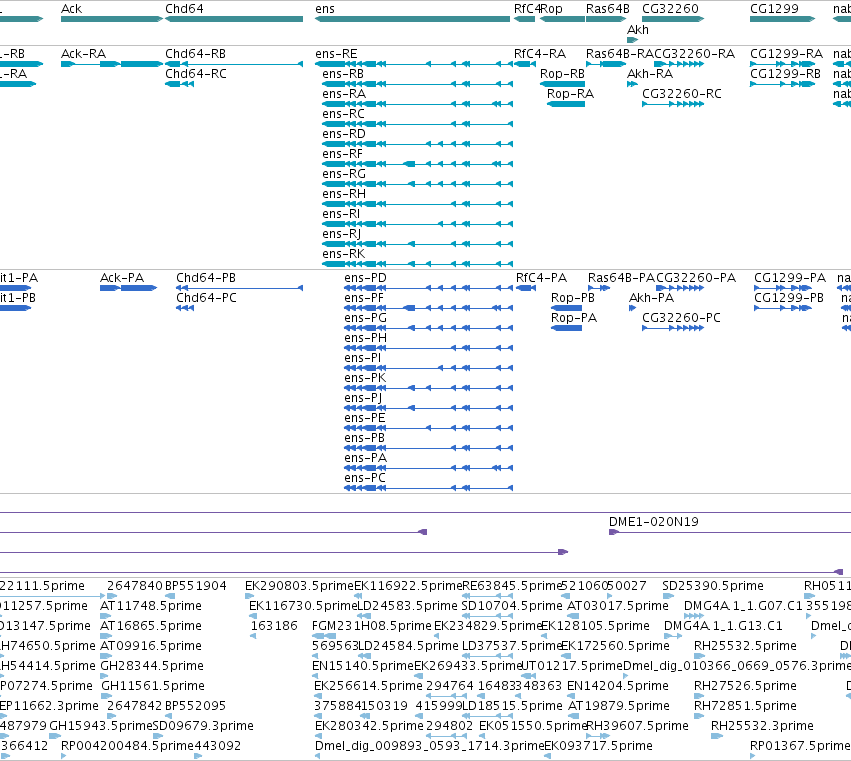Image resolution: width=851 pixels, height=761 pixels.
Task: Select the RfC4-PA protein label
Action: (x=541, y=278)
